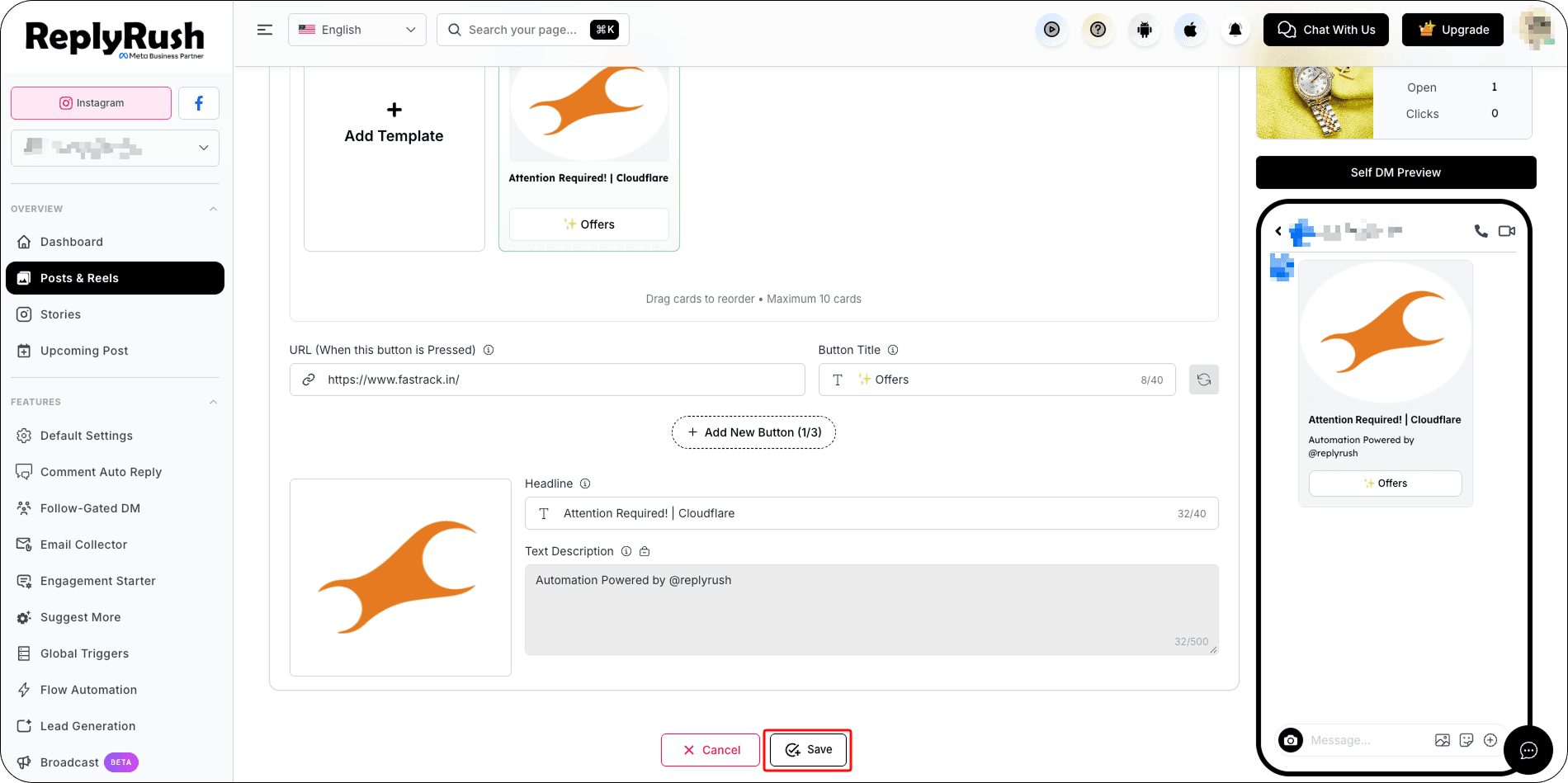Click the Search your page box
This screenshot has height=783, width=1568.
coord(533,30)
